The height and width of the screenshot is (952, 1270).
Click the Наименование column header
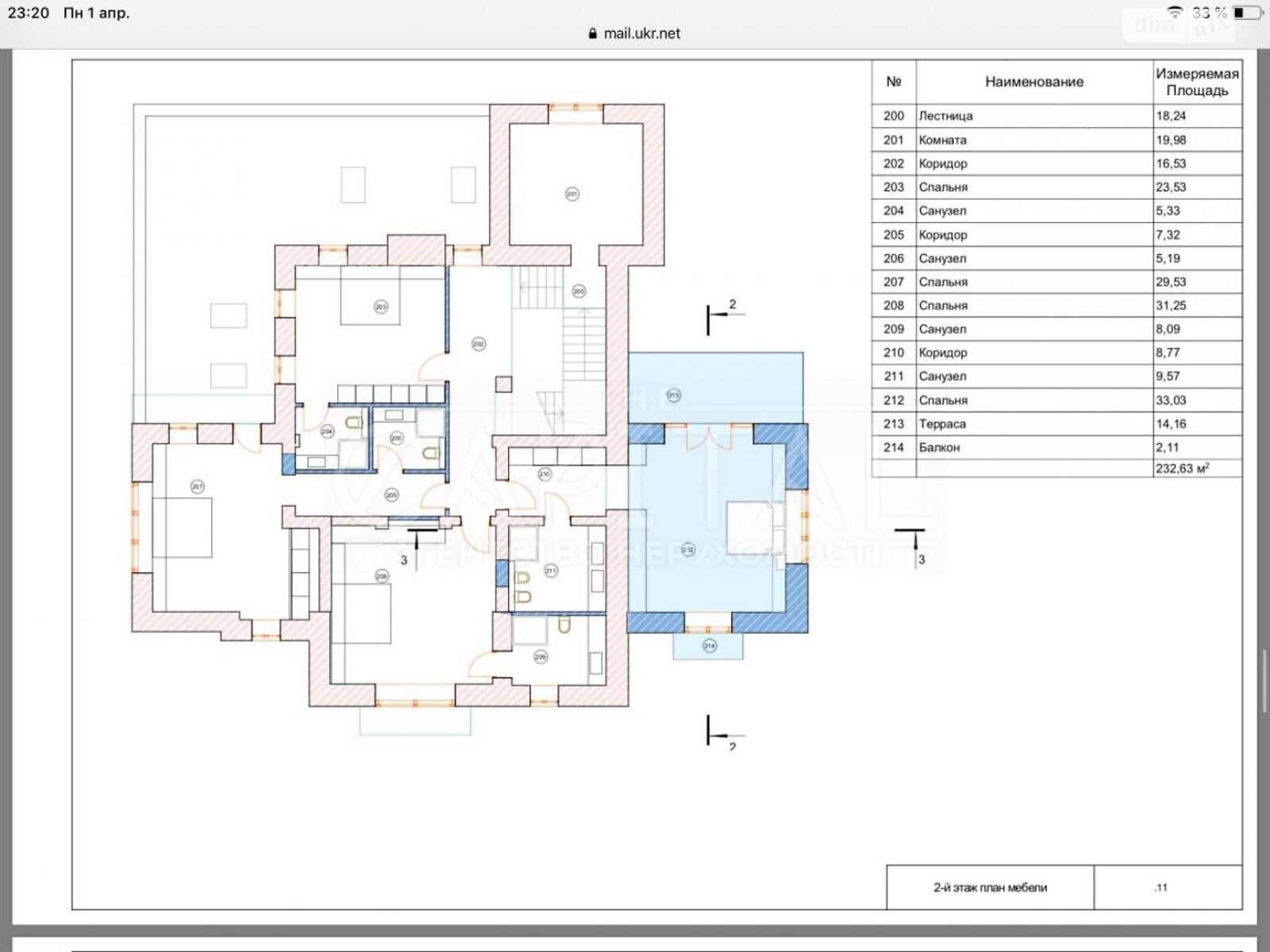click(1033, 82)
